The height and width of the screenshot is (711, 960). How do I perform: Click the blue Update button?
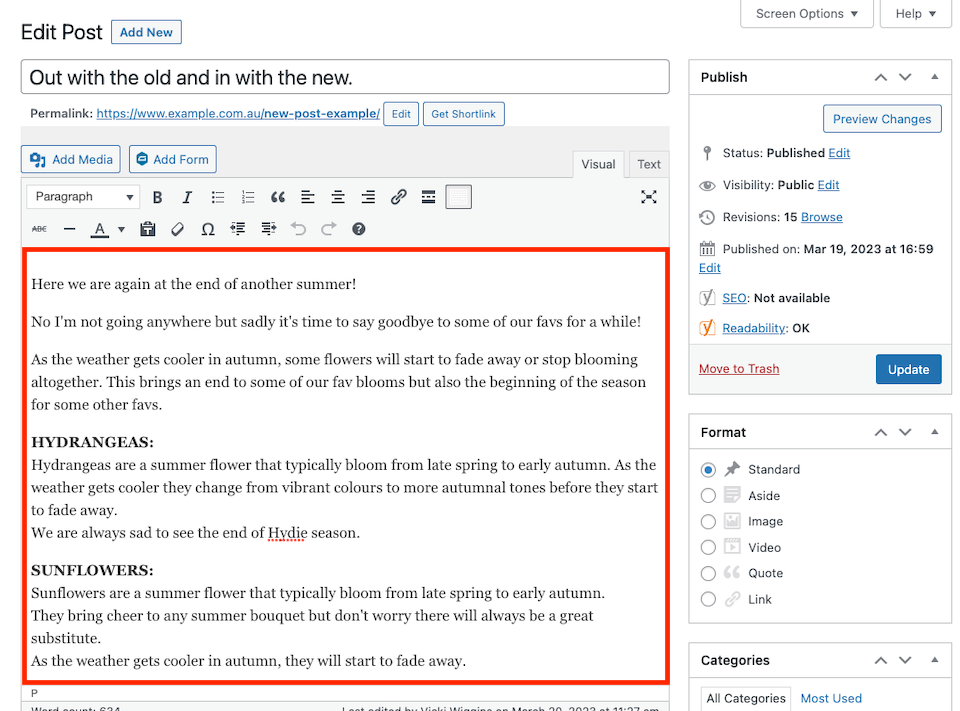click(908, 369)
